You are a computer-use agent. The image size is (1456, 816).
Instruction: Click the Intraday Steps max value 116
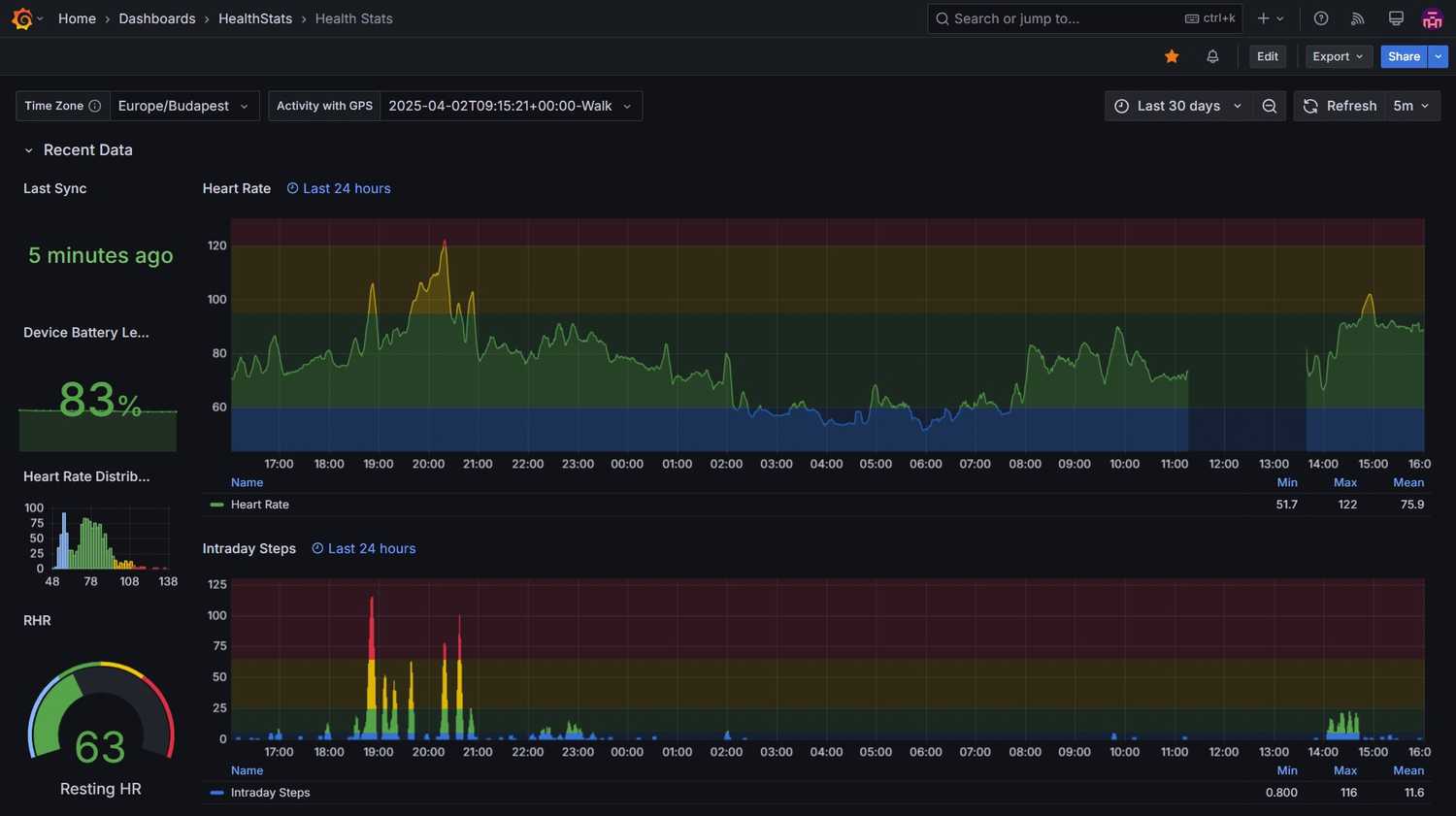pyautogui.click(x=1348, y=793)
